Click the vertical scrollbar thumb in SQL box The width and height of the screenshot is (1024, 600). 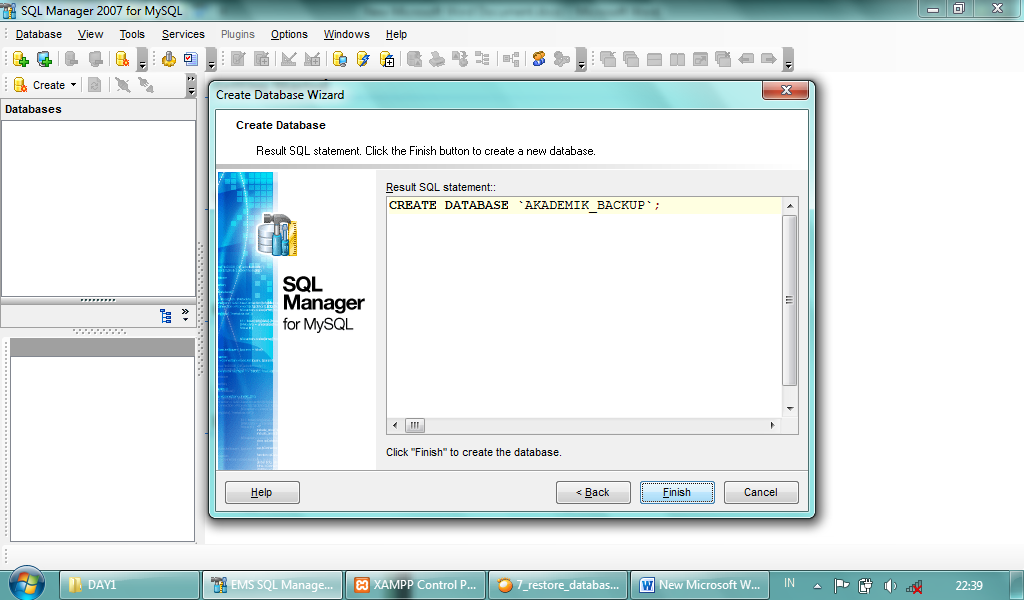click(790, 300)
